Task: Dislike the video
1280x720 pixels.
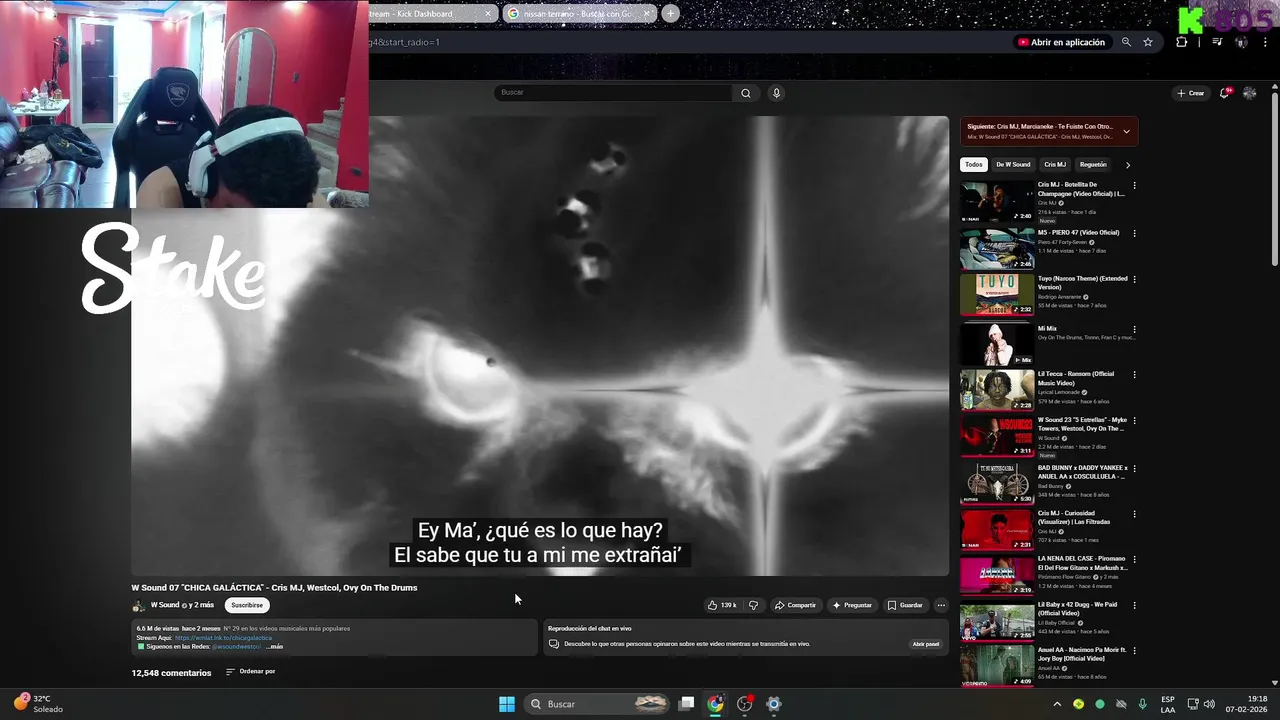Action: 754,605
